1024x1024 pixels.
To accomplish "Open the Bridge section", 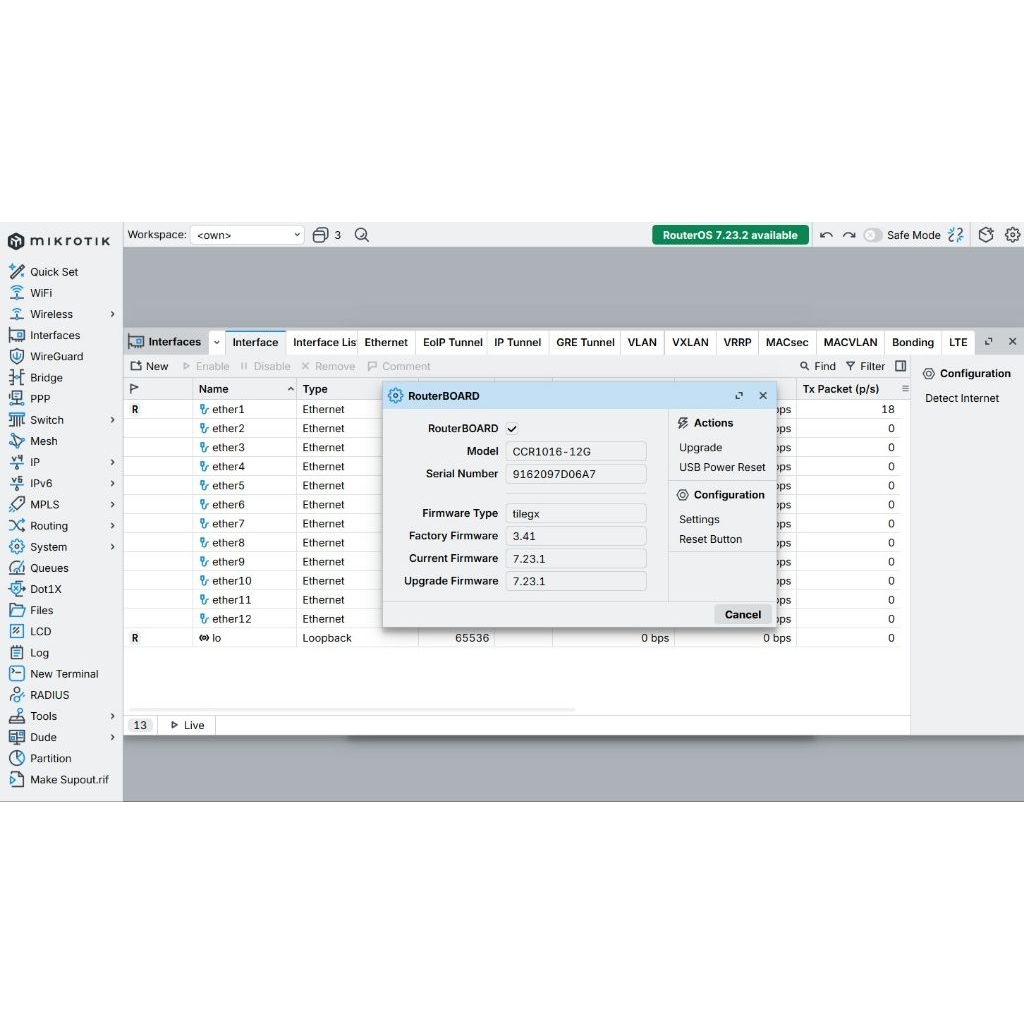I will pyautogui.click(x=46, y=377).
